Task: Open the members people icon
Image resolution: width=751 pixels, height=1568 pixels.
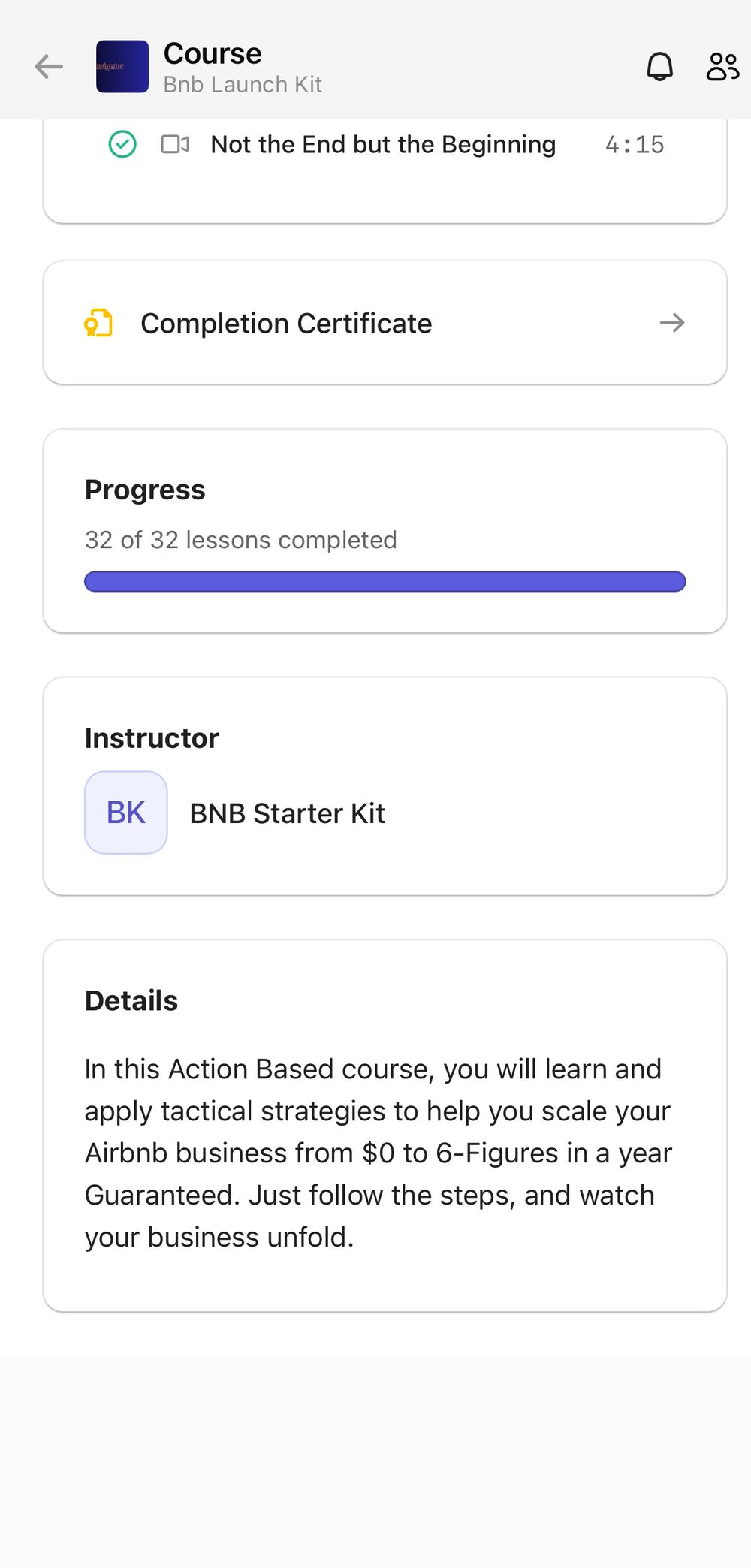Action: pos(722,67)
